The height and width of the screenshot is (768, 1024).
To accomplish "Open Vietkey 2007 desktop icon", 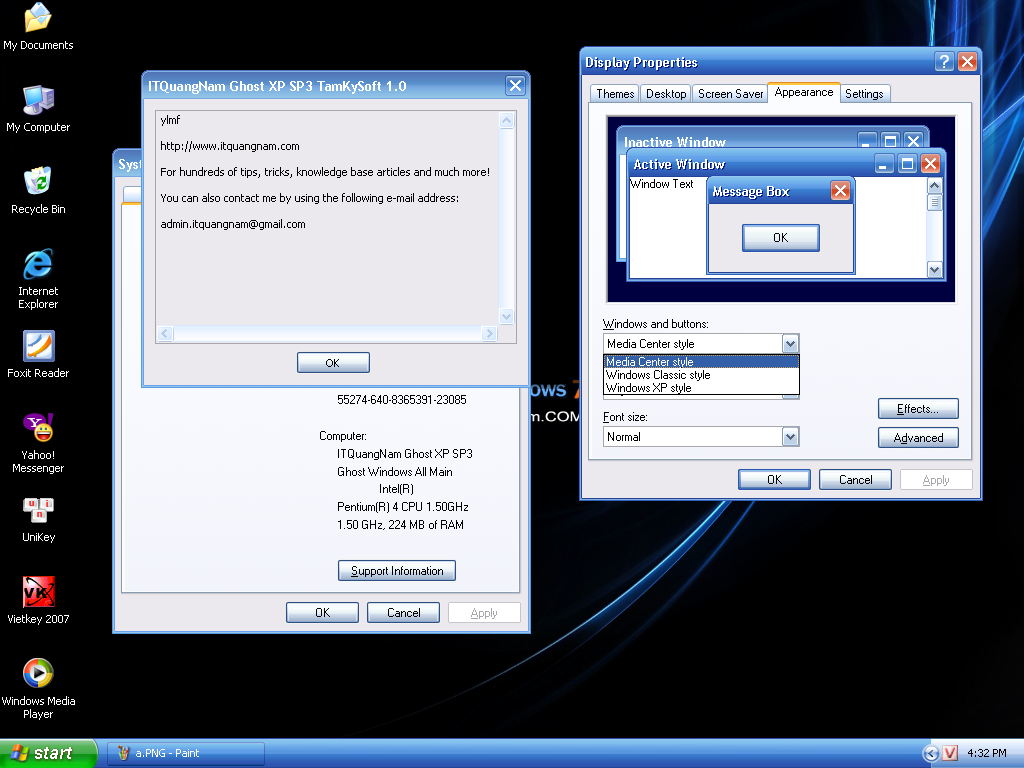I will point(38,601).
